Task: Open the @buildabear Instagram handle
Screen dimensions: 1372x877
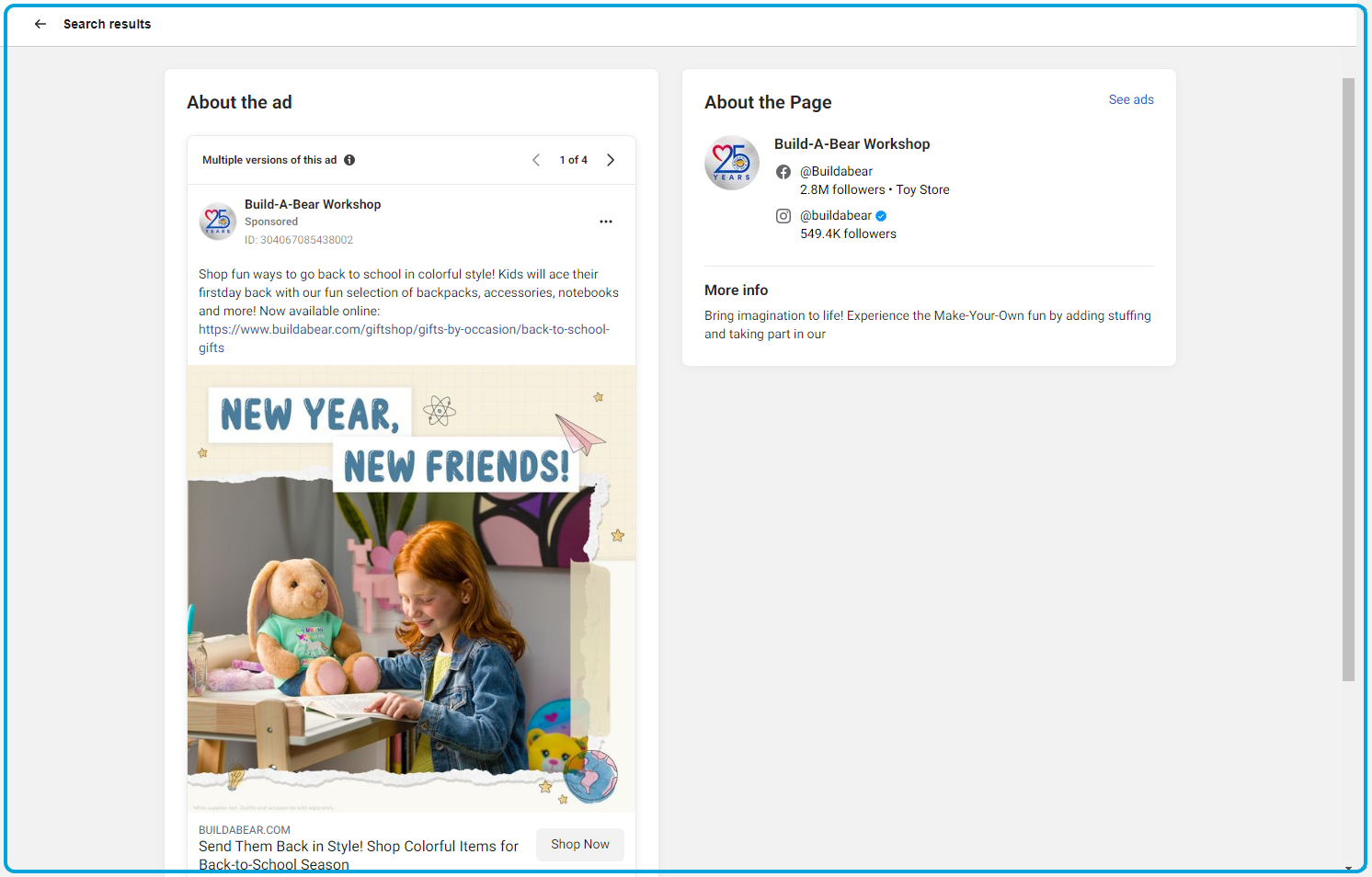Action: point(836,216)
